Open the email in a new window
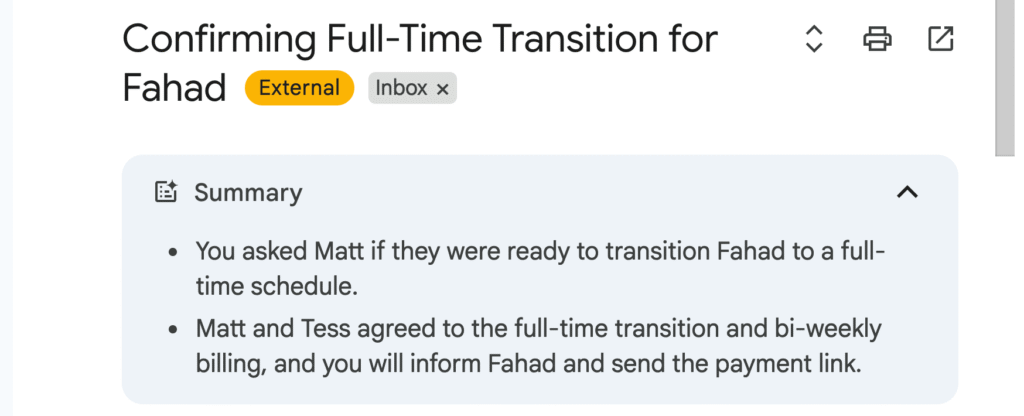Viewport: 1024px width, 416px height. [x=940, y=39]
